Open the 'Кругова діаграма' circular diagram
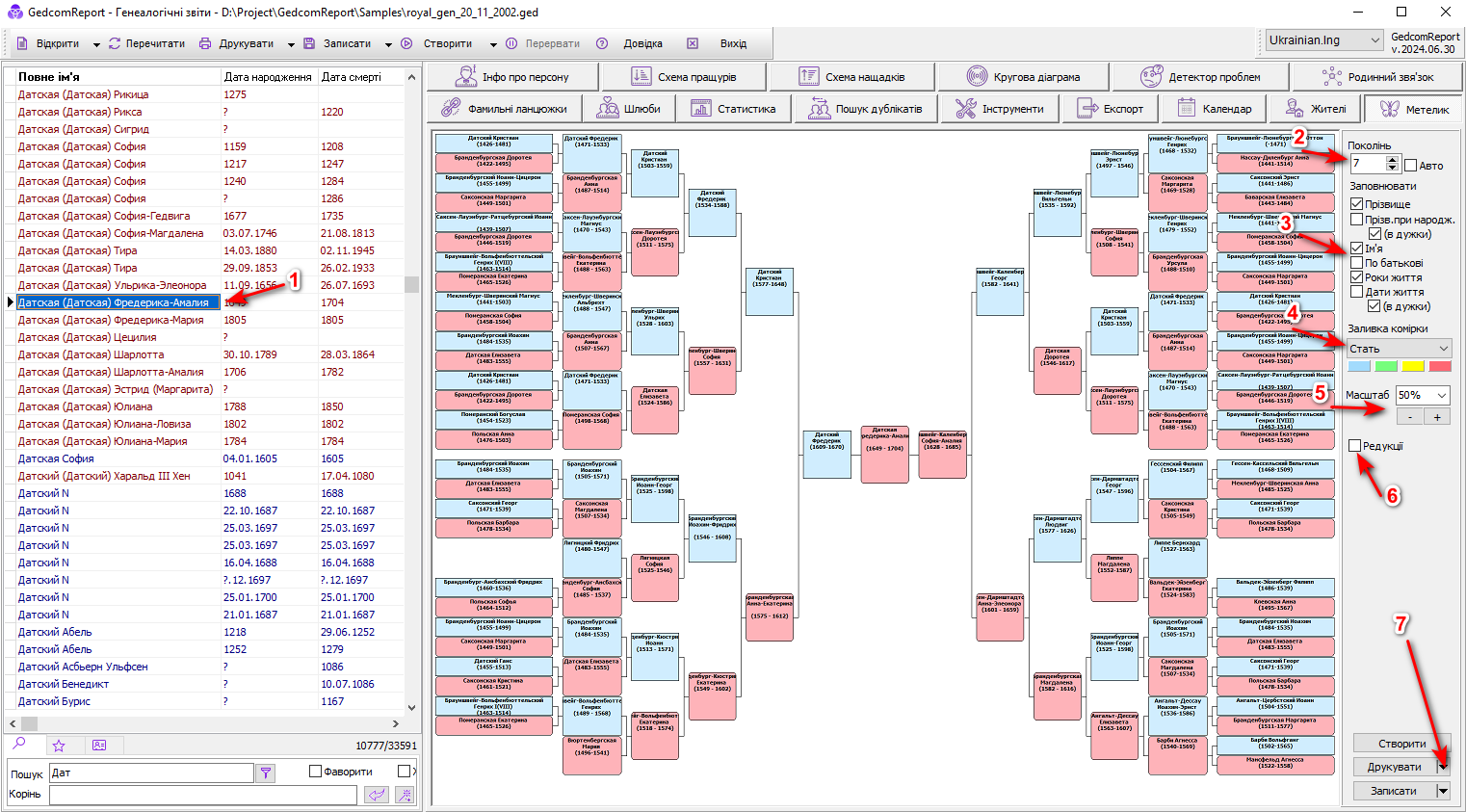Viewport: 1466px width, 812px height. click(x=1023, y=77)
